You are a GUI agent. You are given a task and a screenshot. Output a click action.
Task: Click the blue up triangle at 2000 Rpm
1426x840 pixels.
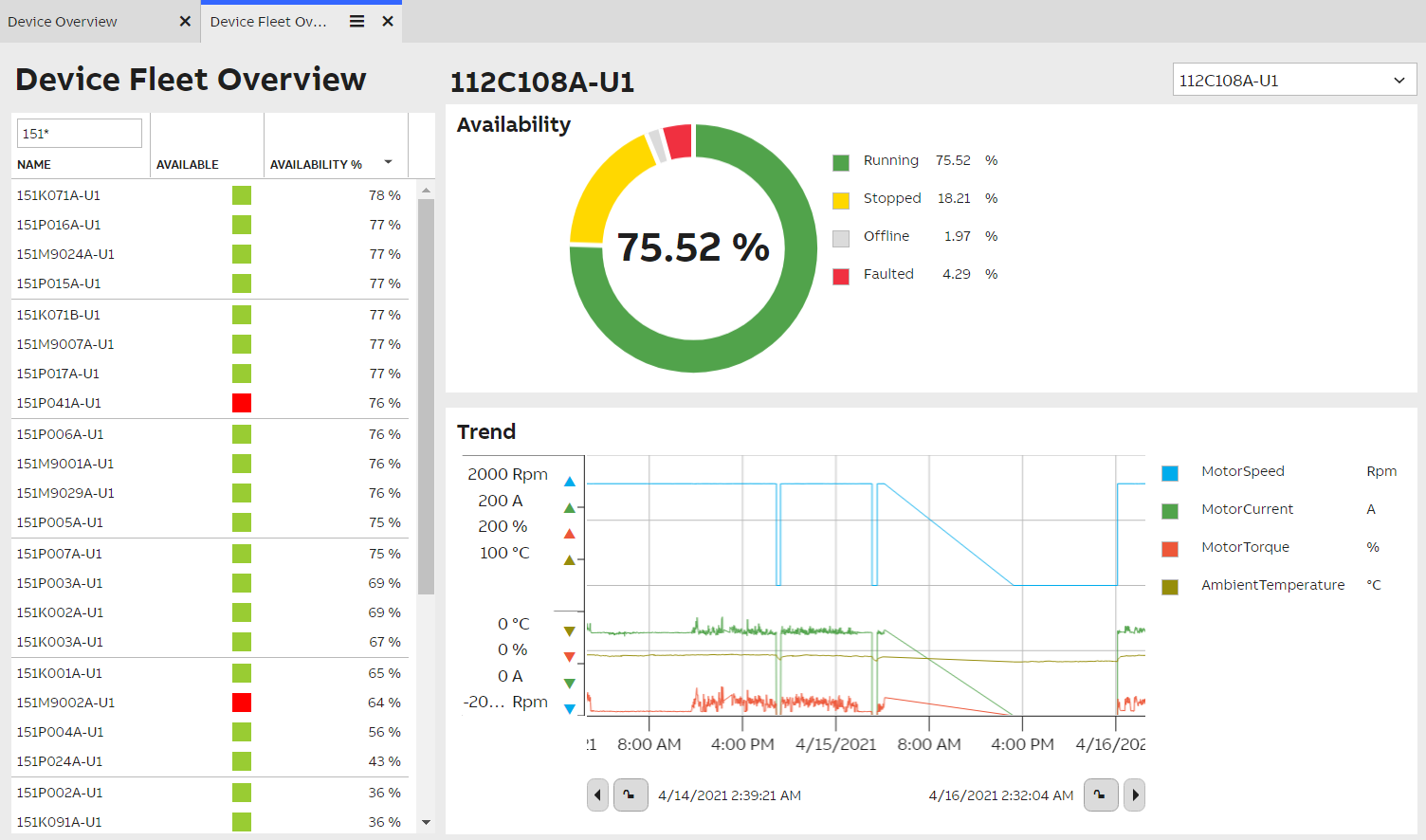point(570,482)
